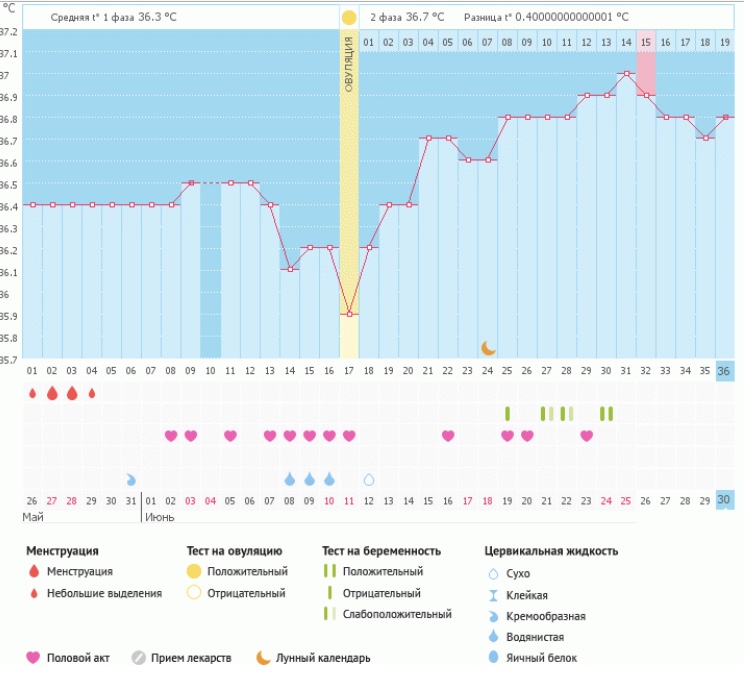744x678 pixels.
Task: Click the Отрицательный ovulation test legend circle
Action: coord(193,593)
